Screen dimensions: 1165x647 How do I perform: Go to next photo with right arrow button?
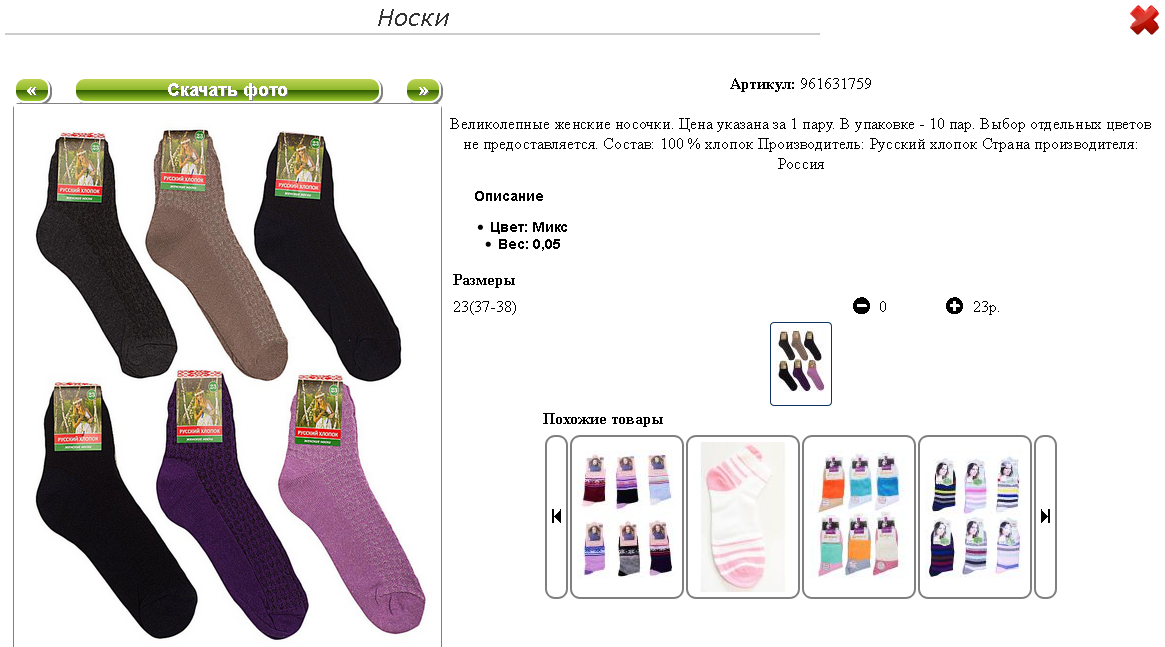424,91
